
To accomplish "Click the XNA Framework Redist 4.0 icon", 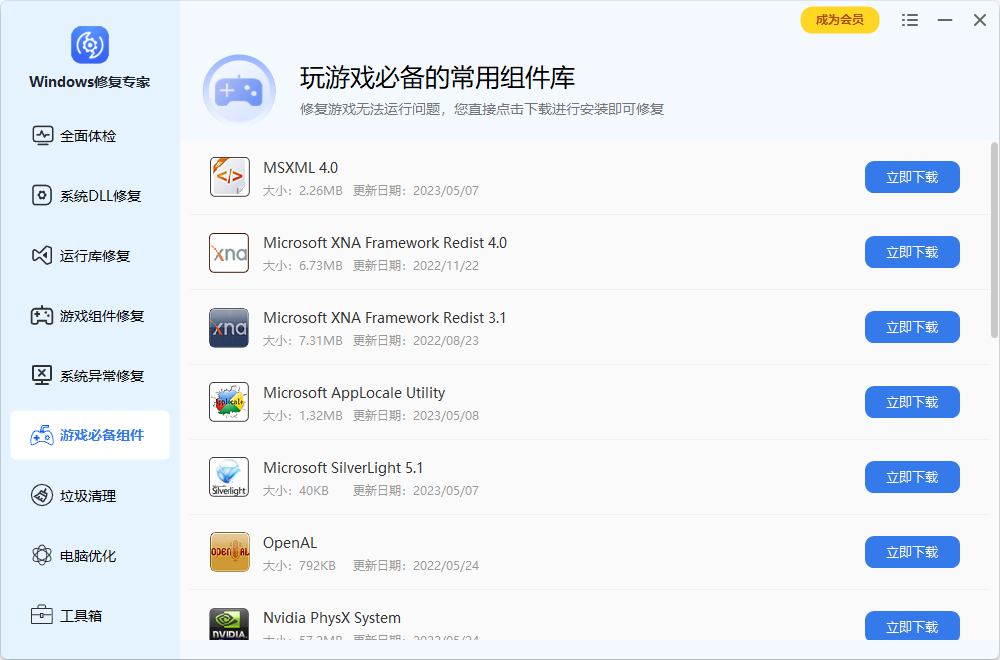I will [x=229, y=253].
